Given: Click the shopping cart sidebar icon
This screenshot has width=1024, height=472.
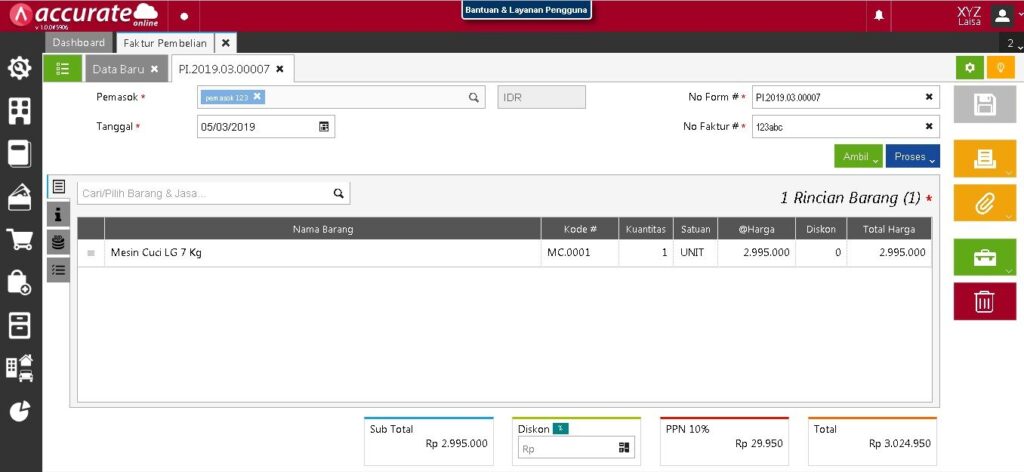Looking at the screenshot, I should [19, 239].
